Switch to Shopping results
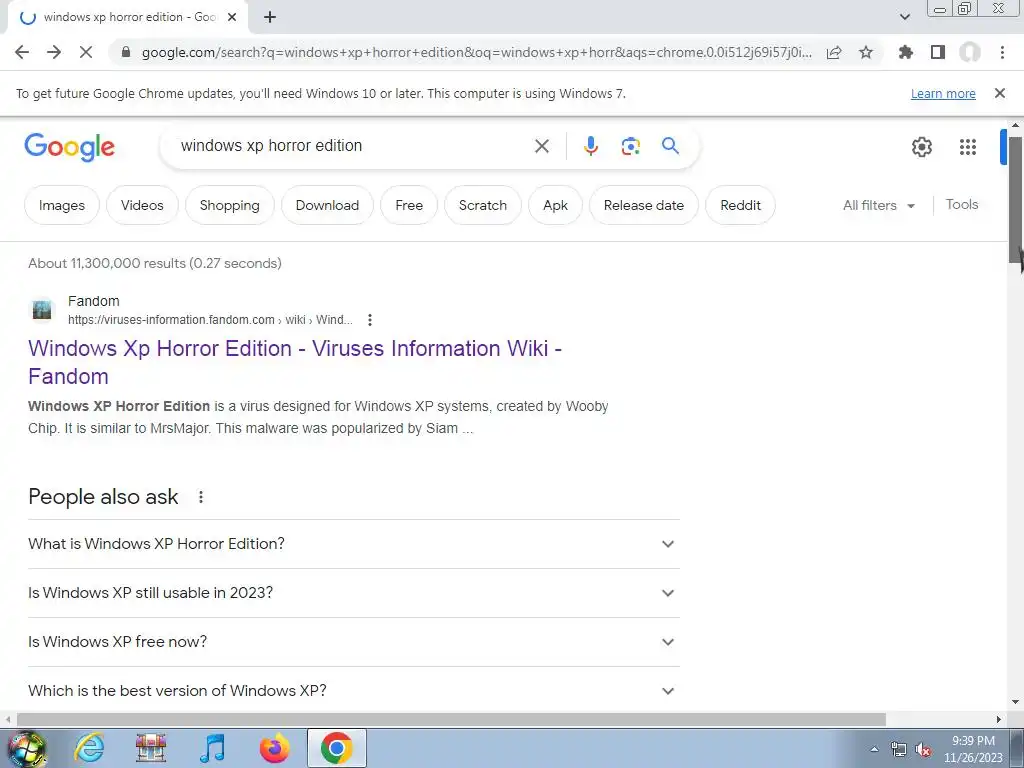 [x=230, y=205]
